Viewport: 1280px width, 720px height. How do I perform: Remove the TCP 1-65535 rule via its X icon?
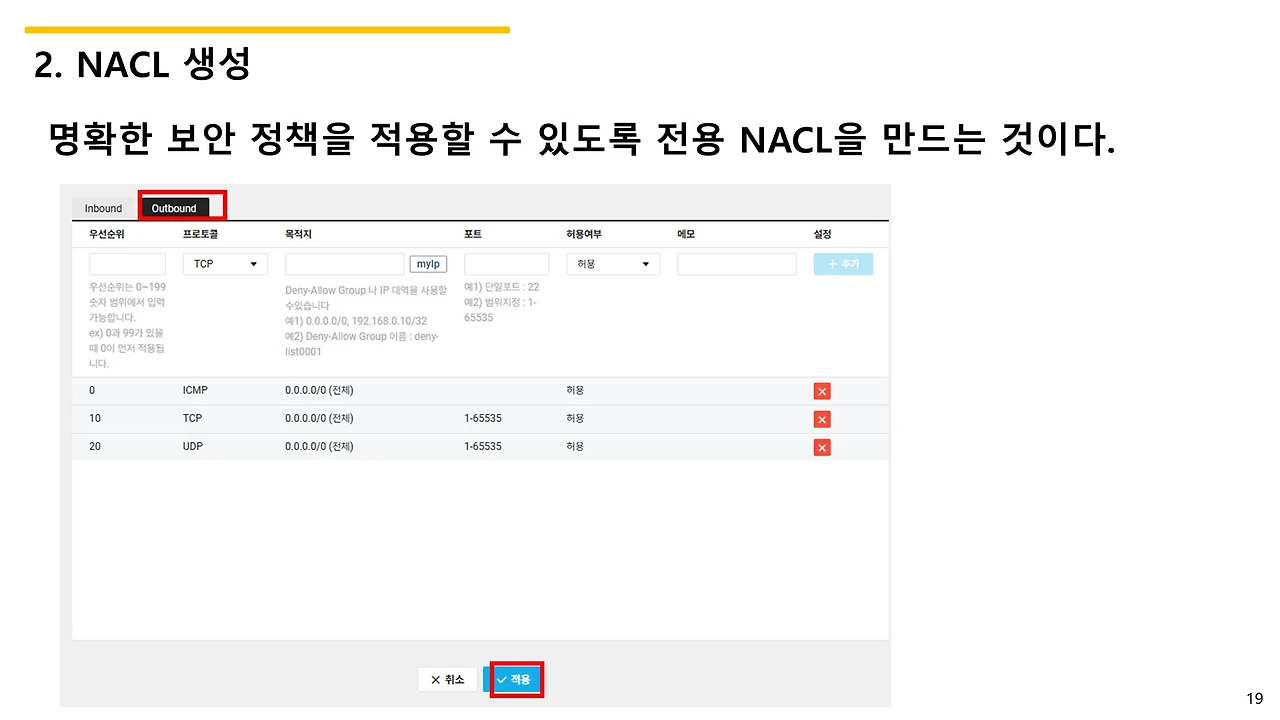(x=821, y=419)
